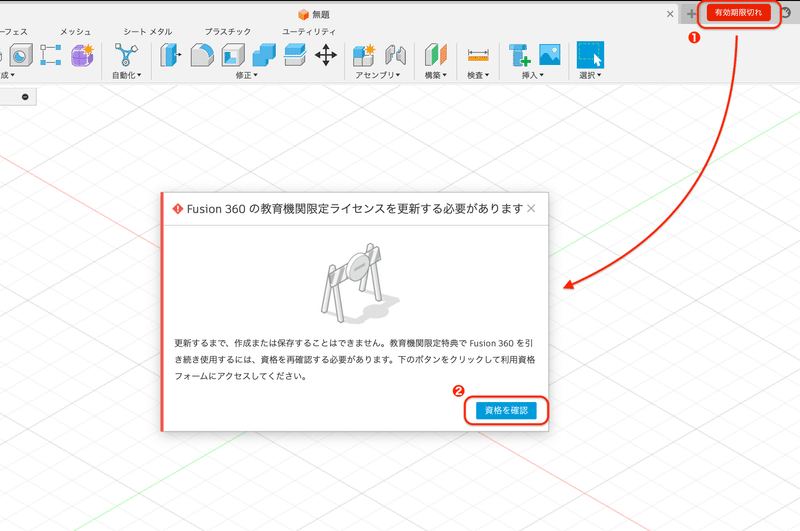The width and height of the screenshot is (800, 531).
Task: Close the license renewal dialog
Action: click(x=531, y=208)
